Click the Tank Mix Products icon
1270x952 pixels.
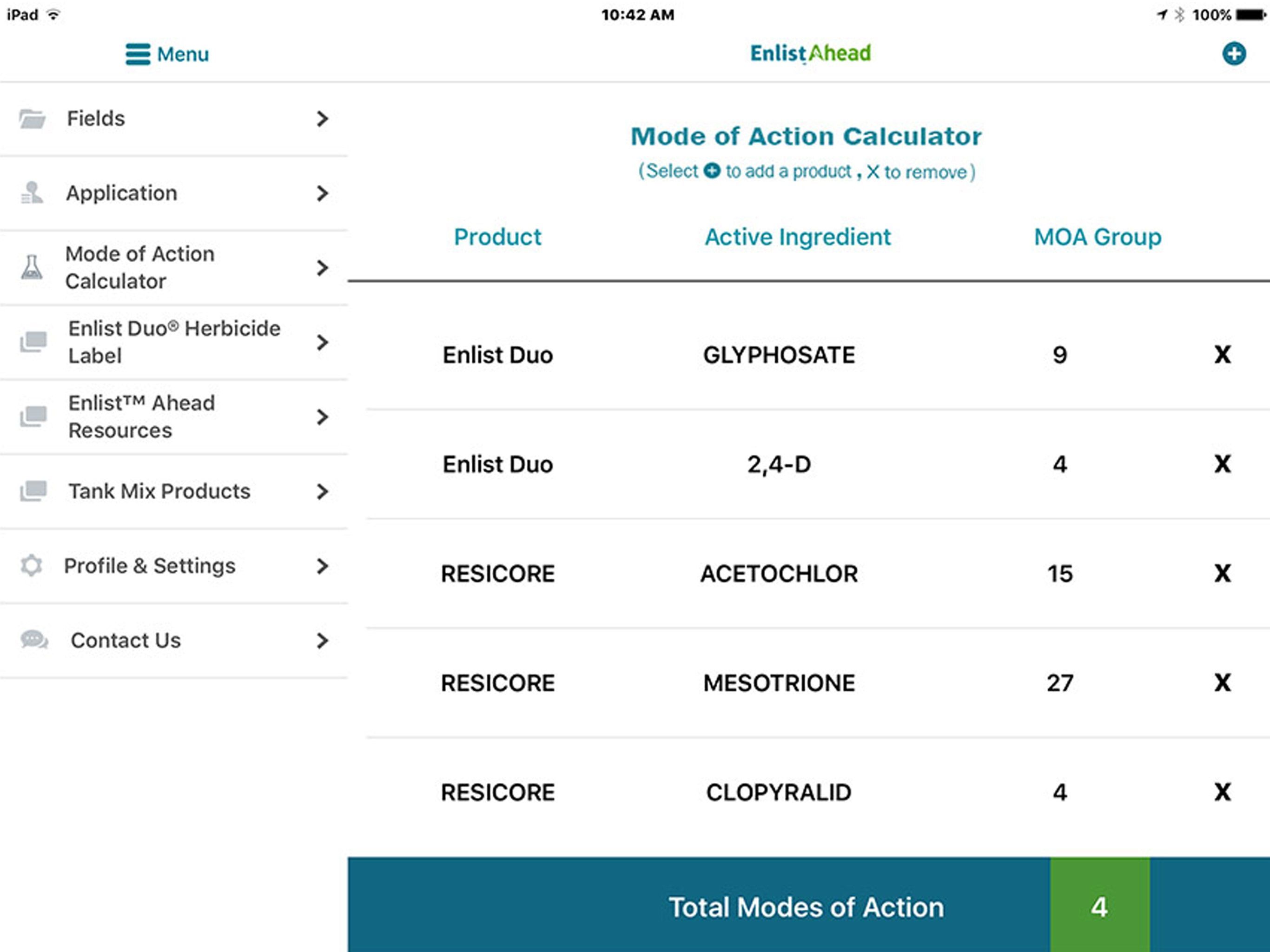(33, 491)
